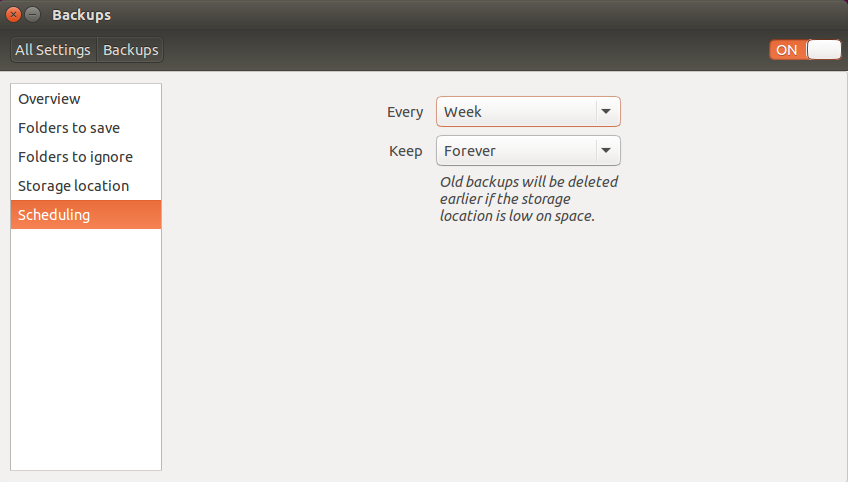Open the Folders to save section
Screen dimensions: 848x482
(x=86, y=128)
